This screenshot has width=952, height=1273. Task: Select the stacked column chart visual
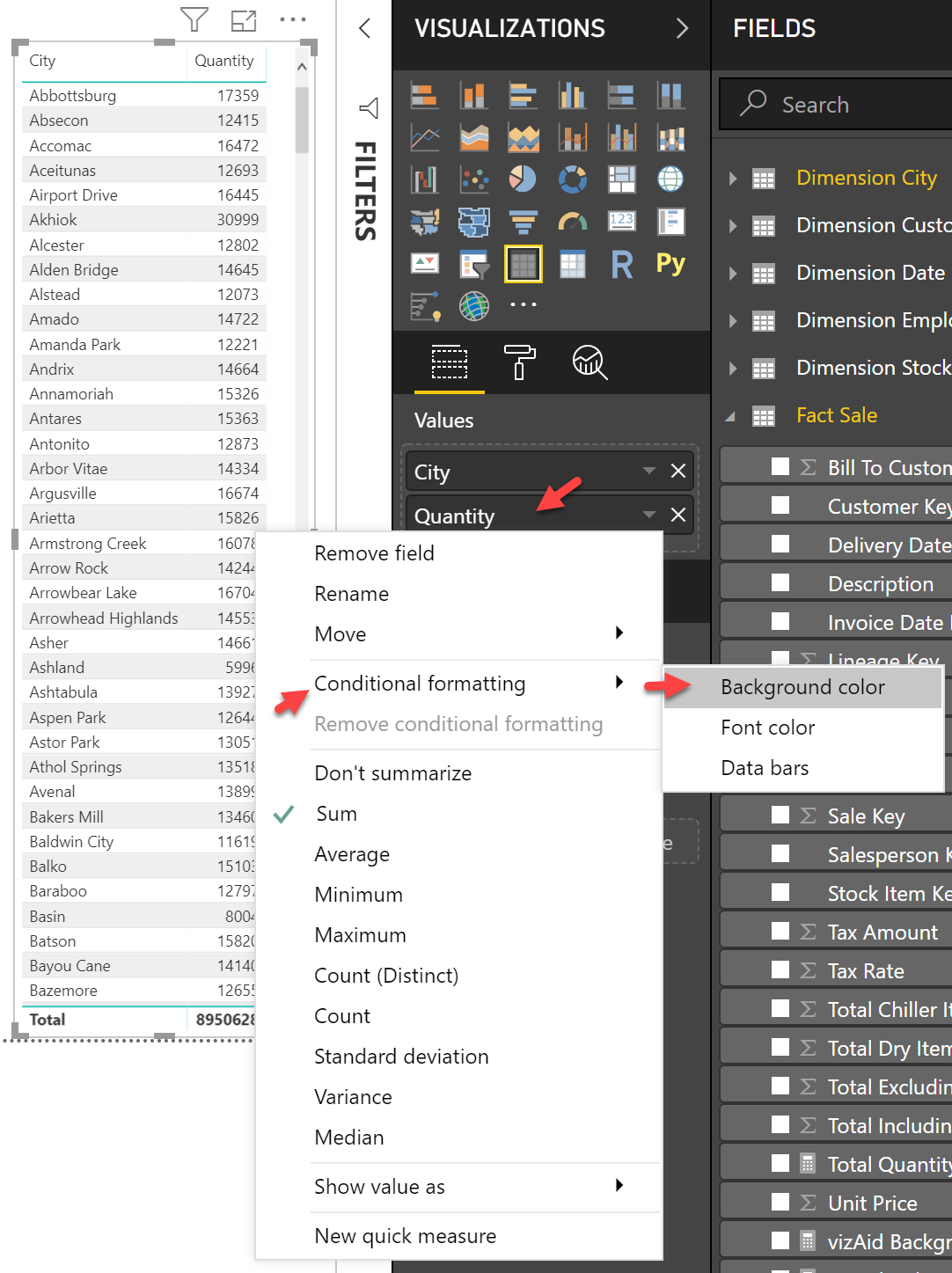coord(474,95)
